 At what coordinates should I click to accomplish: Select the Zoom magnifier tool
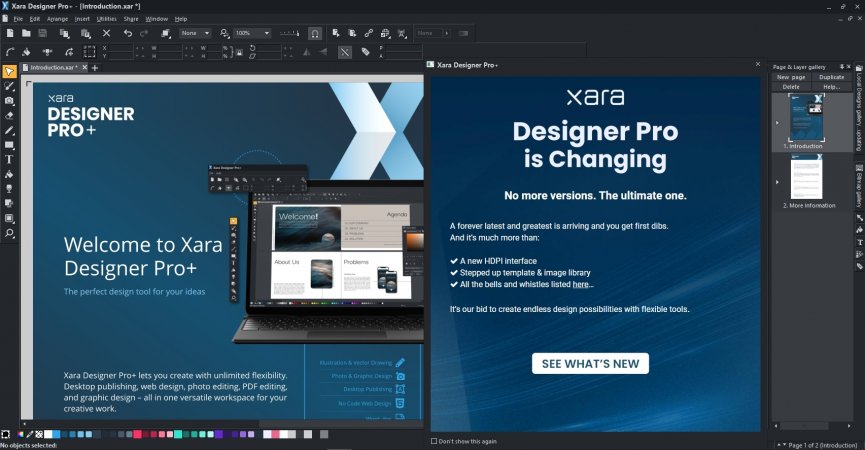click(x=9, y=233)
